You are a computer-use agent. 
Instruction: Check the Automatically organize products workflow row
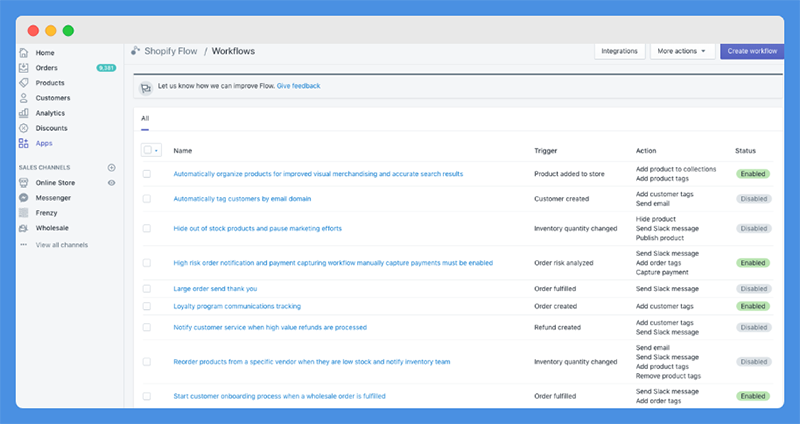click(147, 174)
